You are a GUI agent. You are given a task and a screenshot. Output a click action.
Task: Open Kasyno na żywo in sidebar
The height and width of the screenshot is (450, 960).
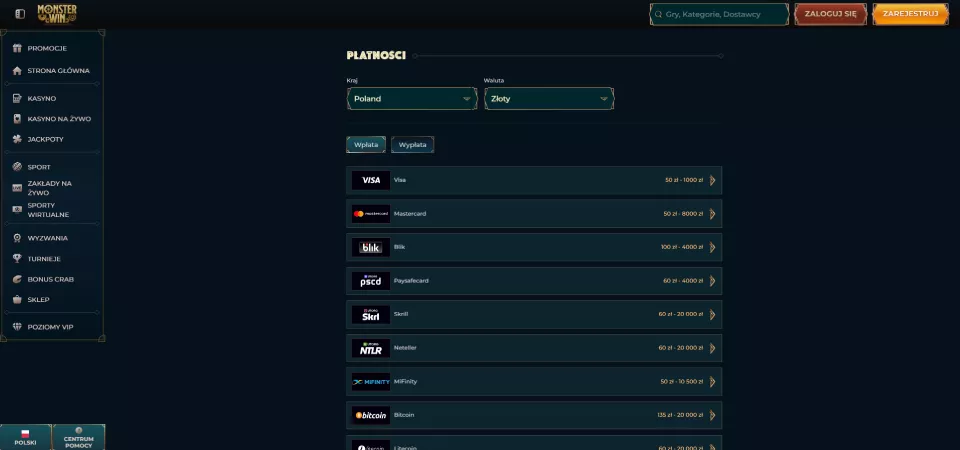[x=59, y=119]
